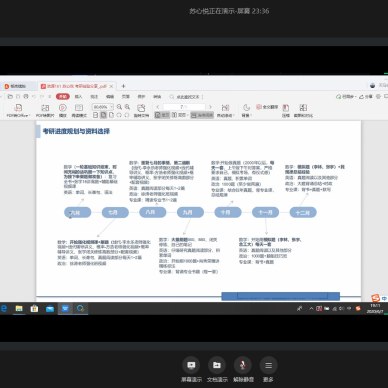The width and height of the screenshot is (388, 388).
Task: Click the 全文翻译 translate button
Action: pyautogui.click(x=267, y=107)
